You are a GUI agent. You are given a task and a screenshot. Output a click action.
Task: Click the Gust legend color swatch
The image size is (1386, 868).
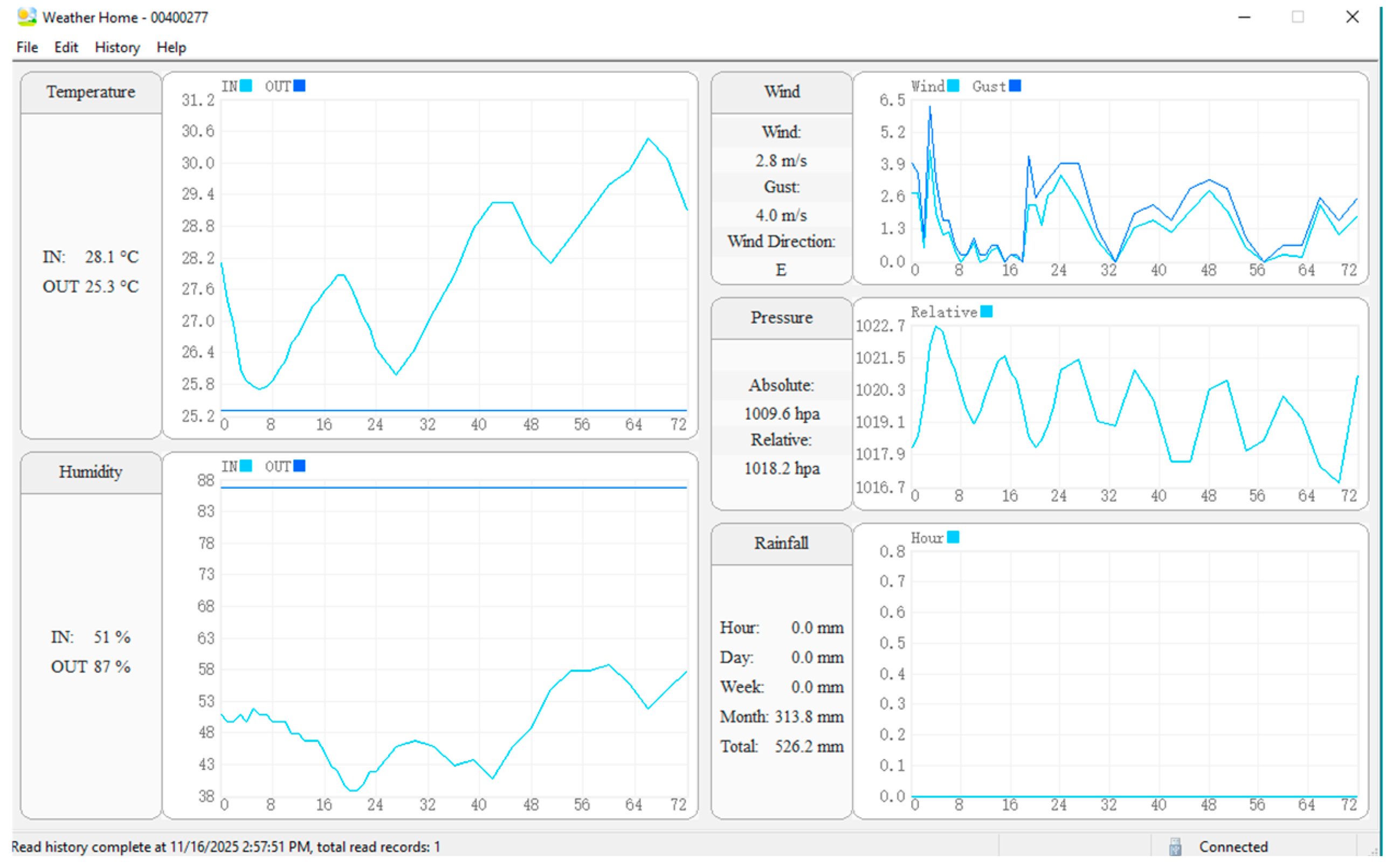tap(1015, 86)
